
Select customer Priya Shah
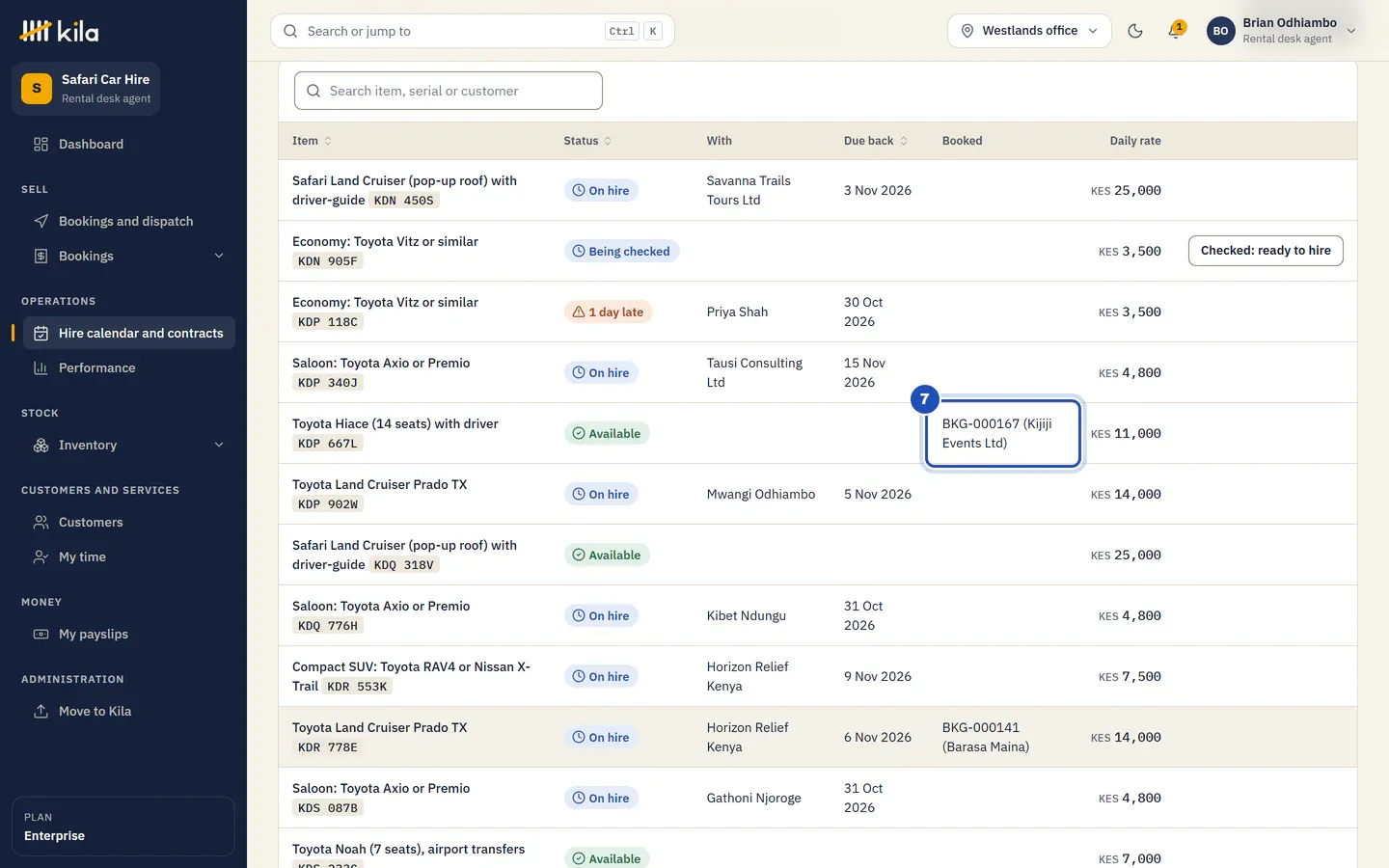point(737,312)
